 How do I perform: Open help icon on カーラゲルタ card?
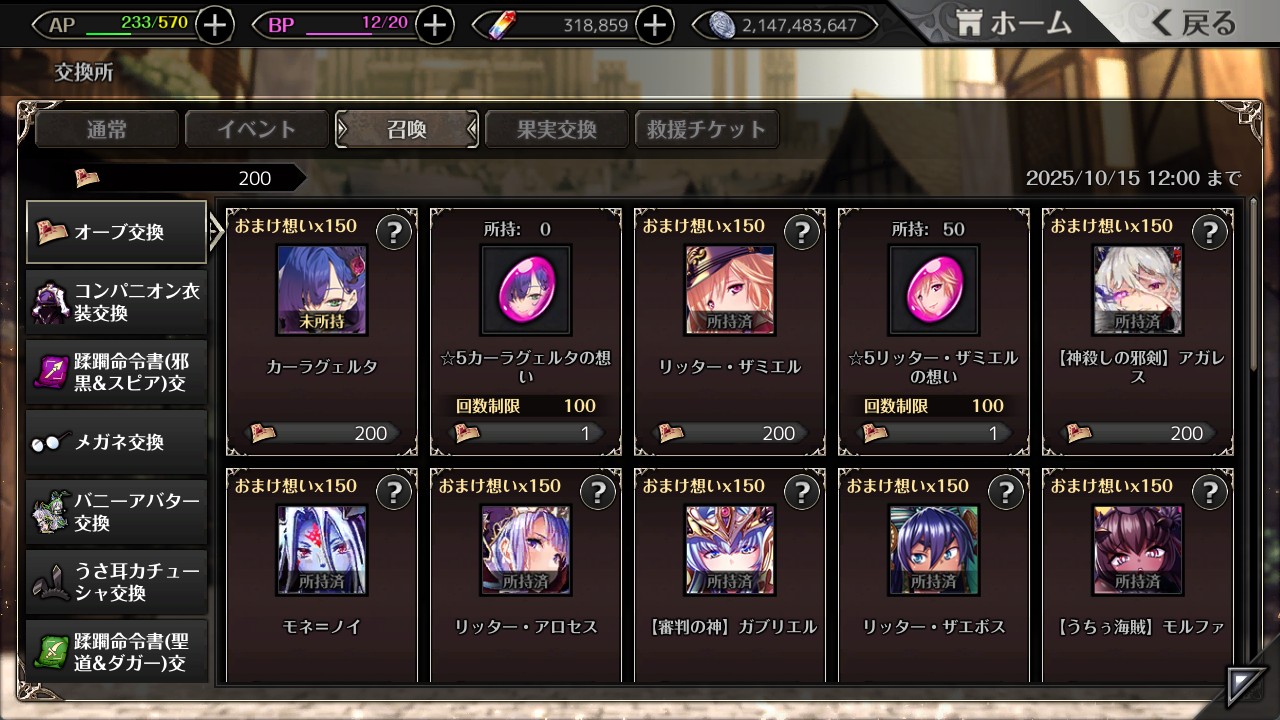coord(394,233)
